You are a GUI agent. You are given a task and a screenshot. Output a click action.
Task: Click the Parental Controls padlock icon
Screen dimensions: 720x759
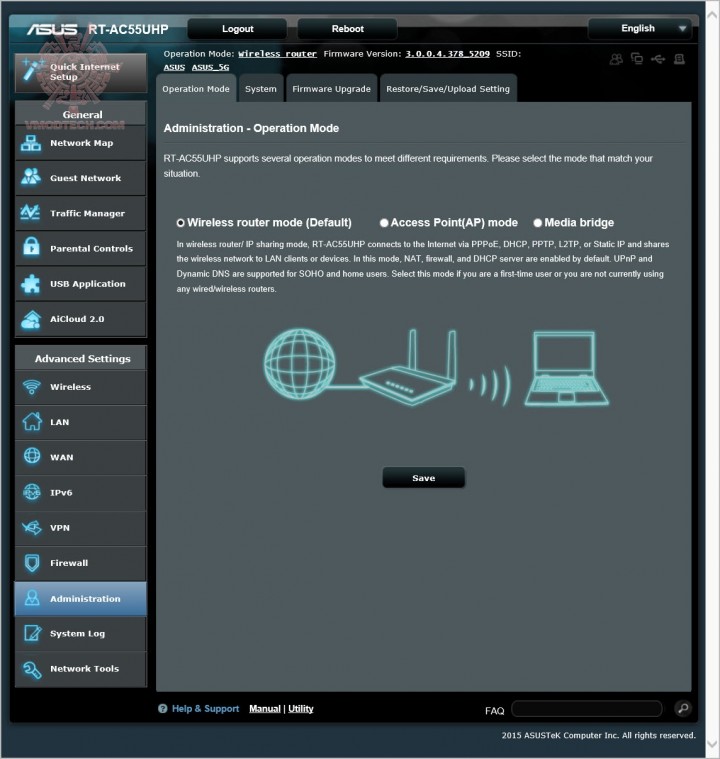(x=31, y=247)
